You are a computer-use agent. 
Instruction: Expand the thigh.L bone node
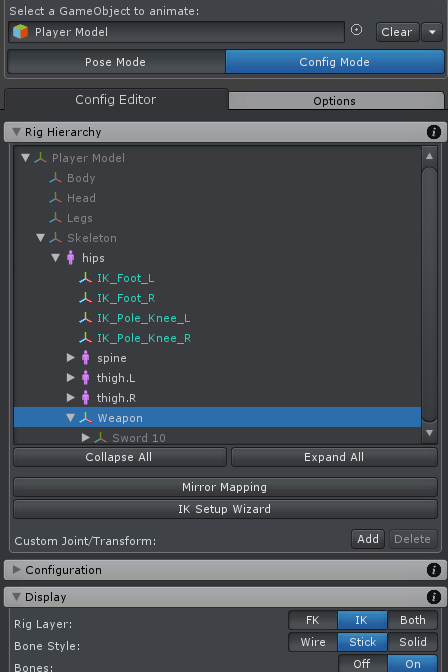point(71,378)
